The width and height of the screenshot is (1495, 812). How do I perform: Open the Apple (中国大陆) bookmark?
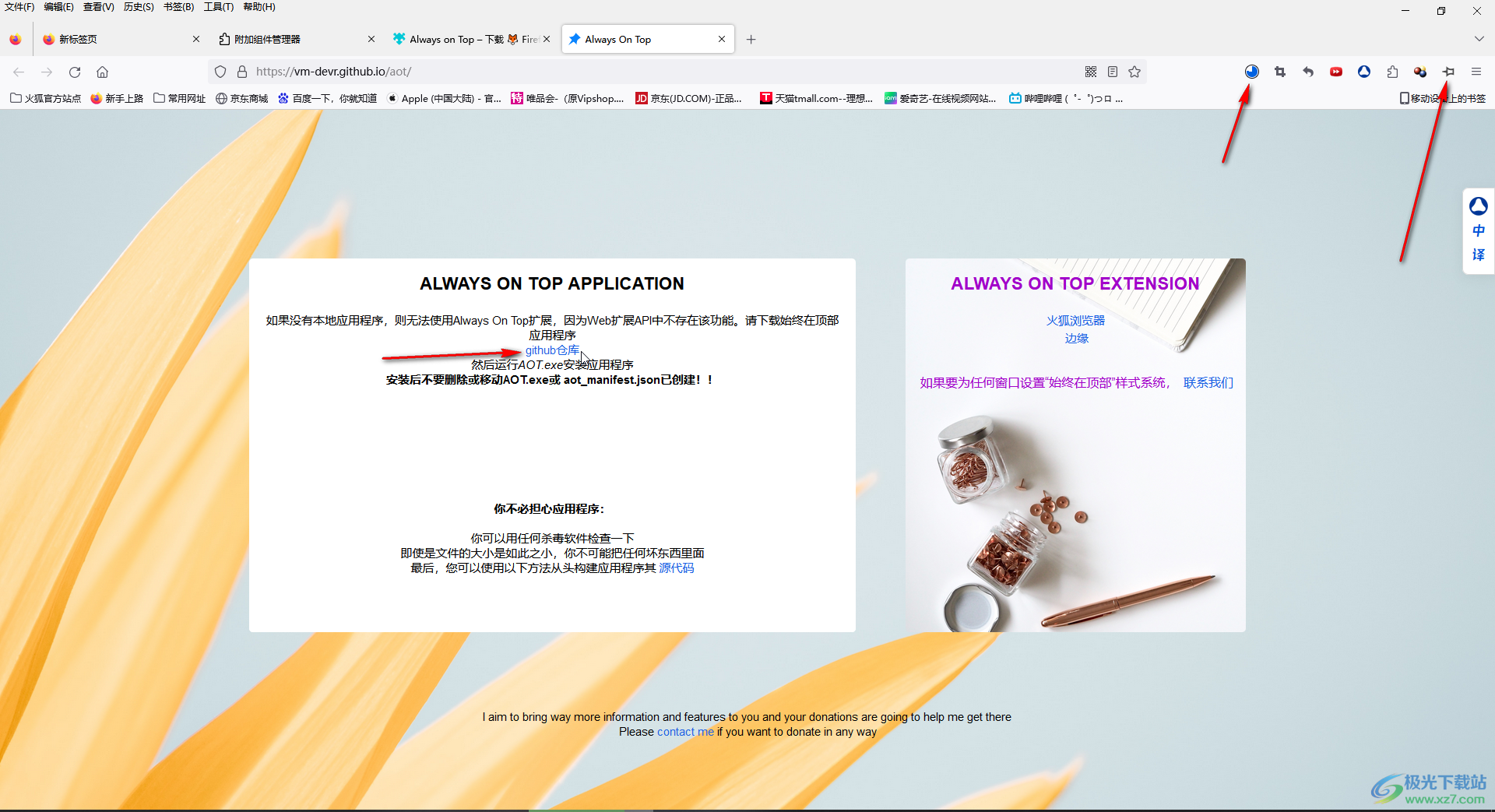coord(445,98)
